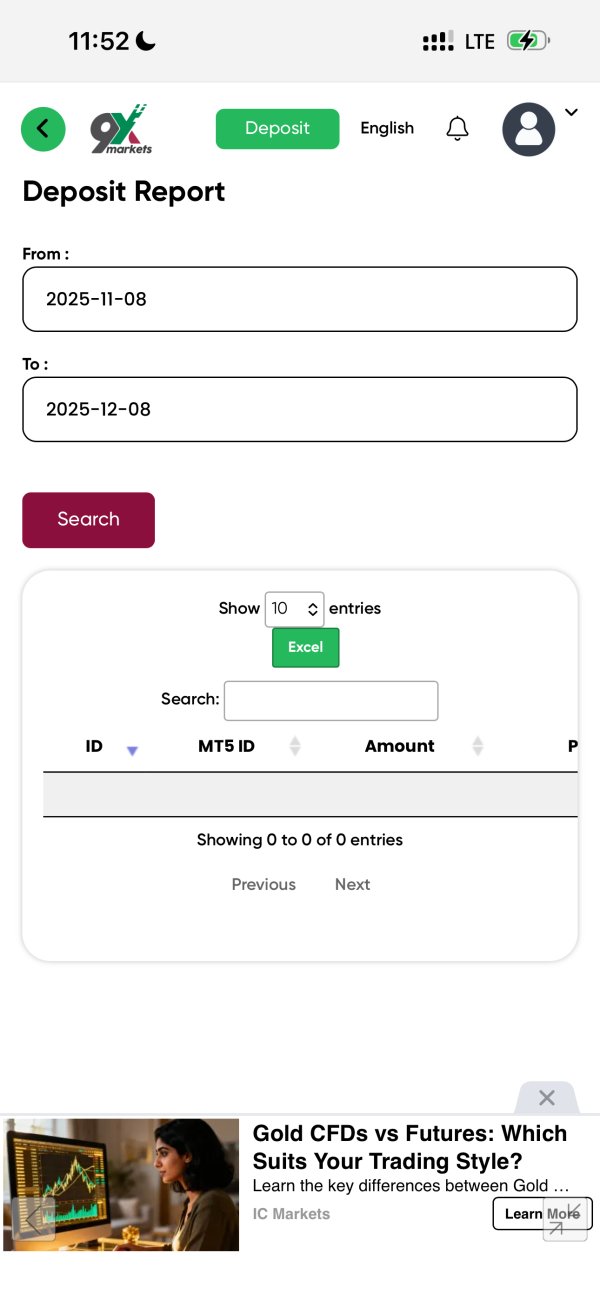
Task: Open the entries count dropdown
Action: 294,608
